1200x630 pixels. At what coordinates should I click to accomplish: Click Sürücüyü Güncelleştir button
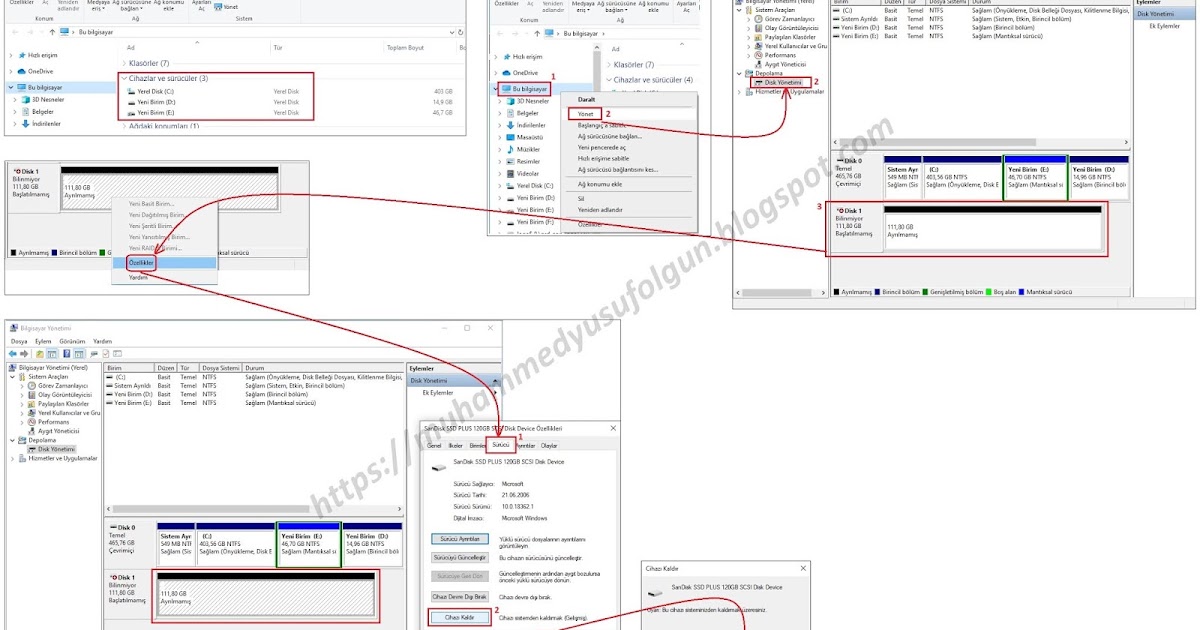[460, 557]
